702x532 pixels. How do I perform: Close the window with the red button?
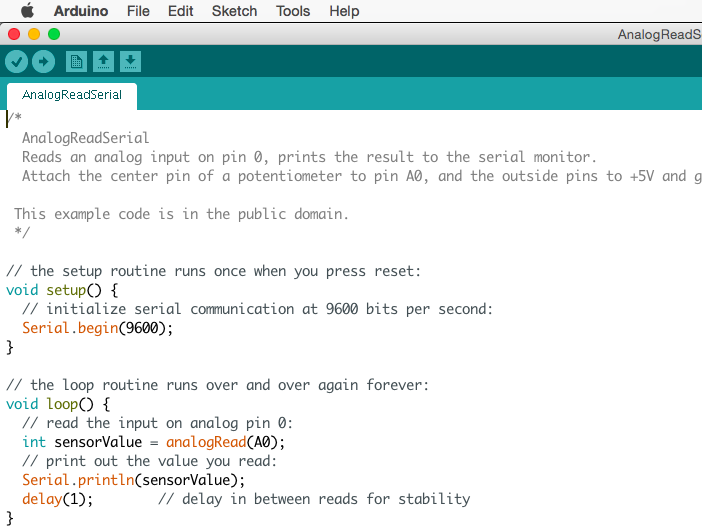pyautogui.click(x=14, y=34)
